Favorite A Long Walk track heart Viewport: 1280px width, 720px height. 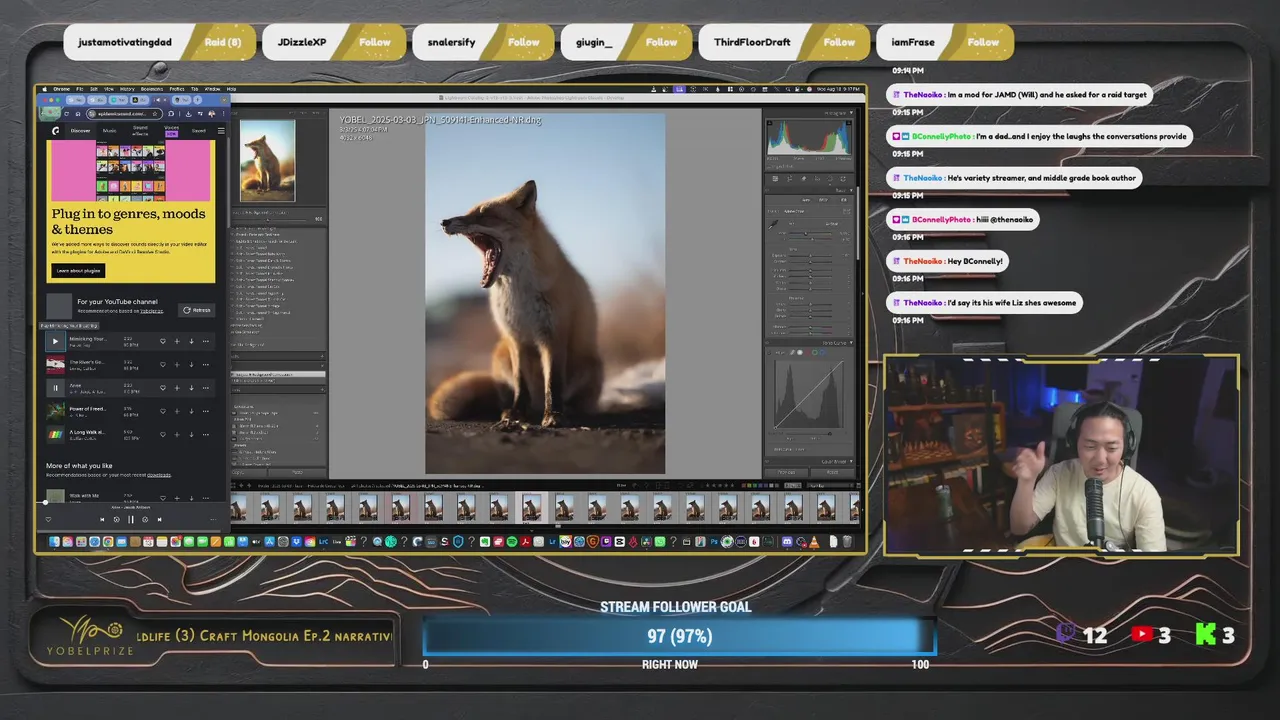tap(163, 434)
